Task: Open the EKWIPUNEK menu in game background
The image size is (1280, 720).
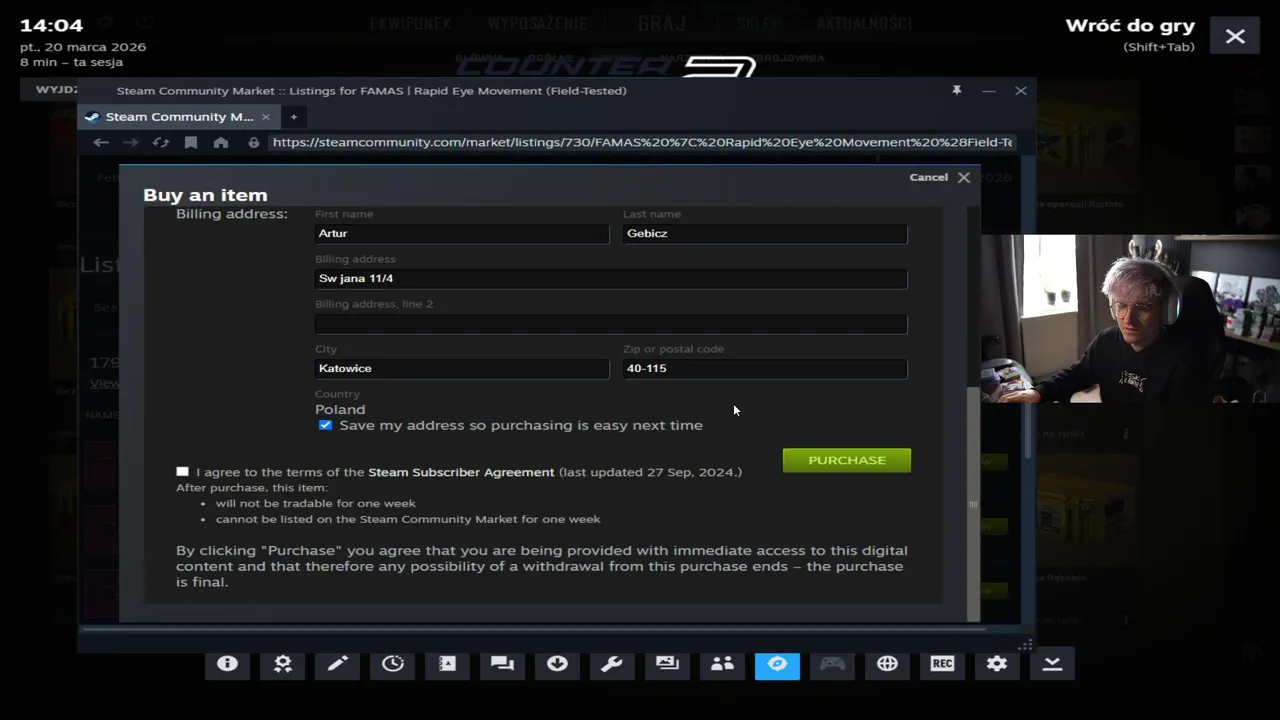Action: point(410,23)
